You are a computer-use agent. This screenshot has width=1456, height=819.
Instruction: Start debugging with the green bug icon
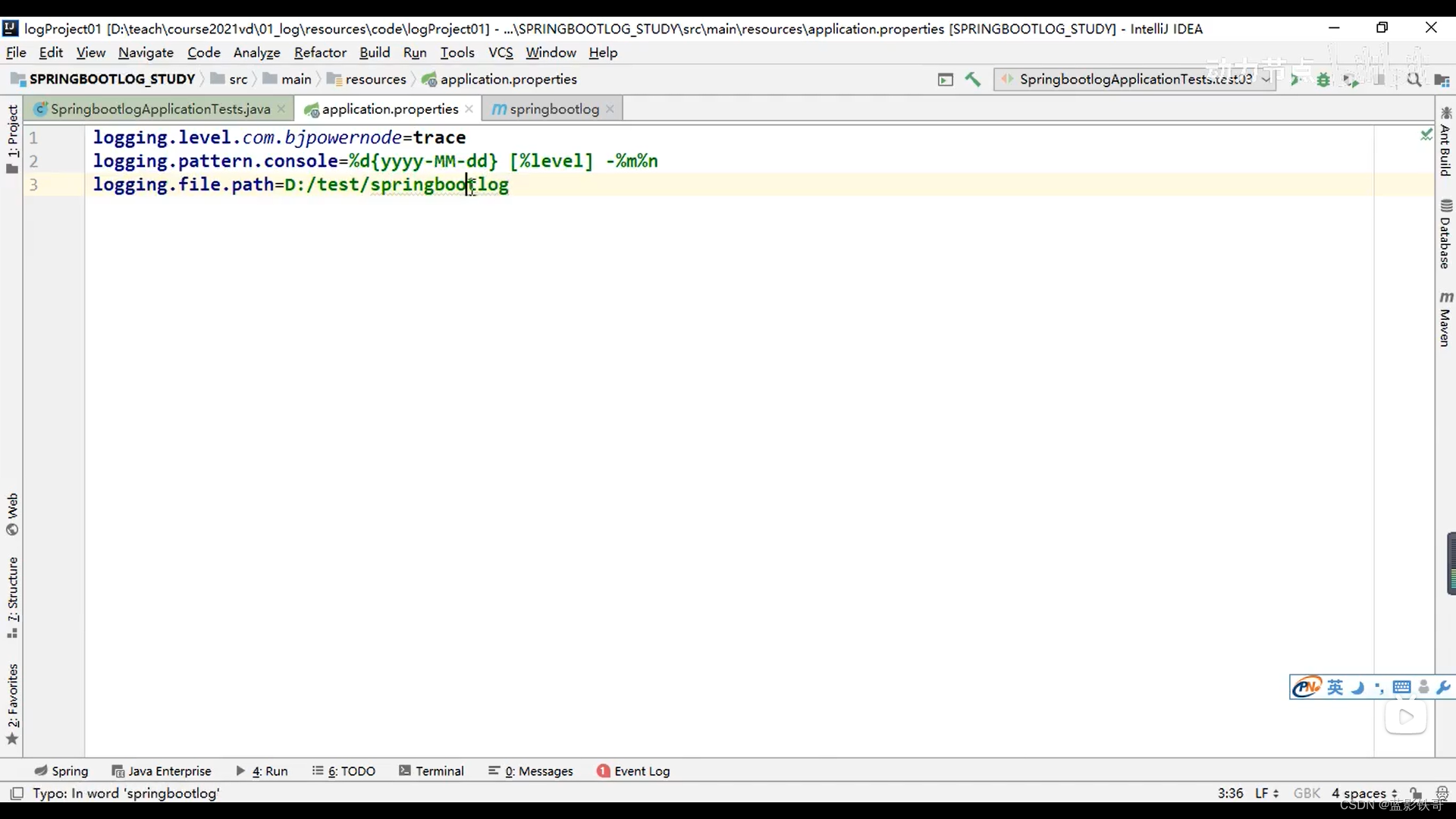(1323, 80)
